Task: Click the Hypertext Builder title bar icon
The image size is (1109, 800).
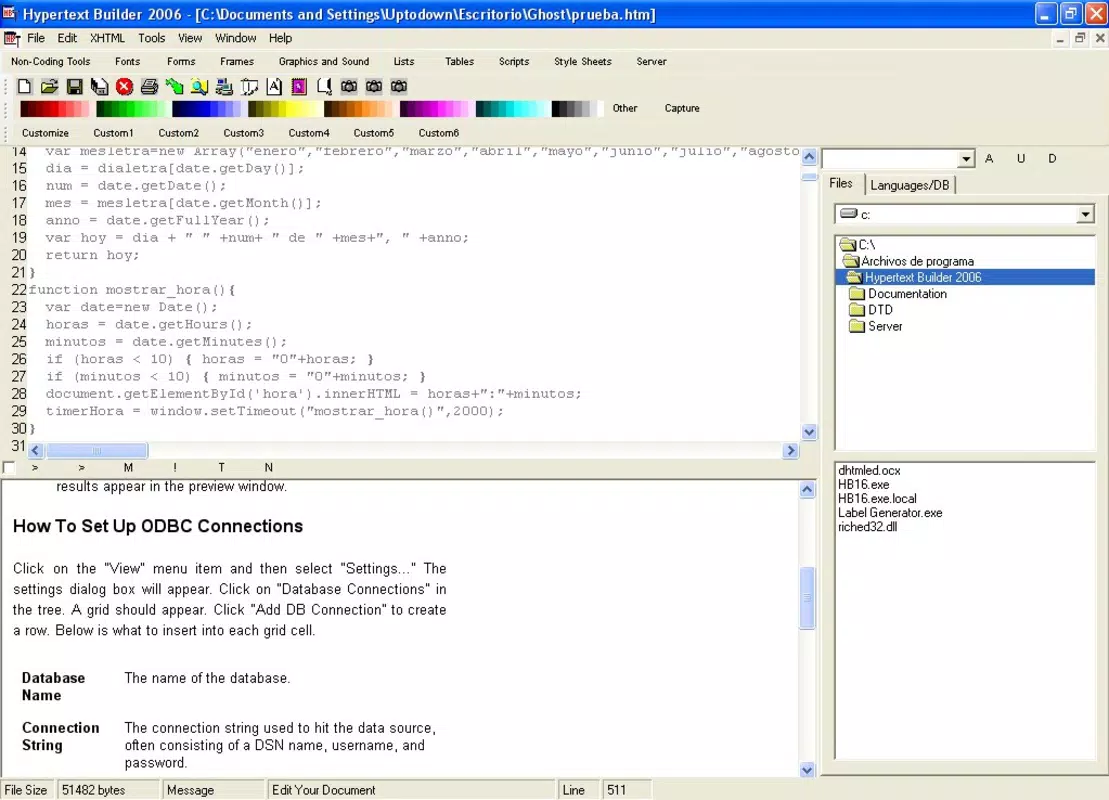Action: click(x=9, y=13)
